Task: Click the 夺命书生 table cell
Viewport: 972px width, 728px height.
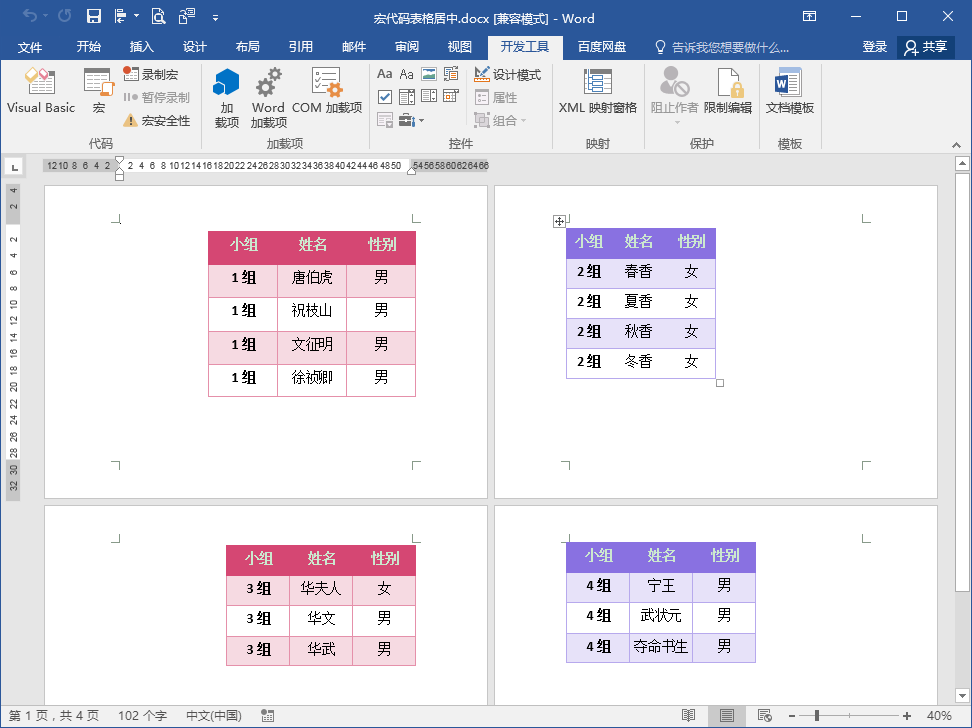Action: pyautogui.click(x=660, y=647)
